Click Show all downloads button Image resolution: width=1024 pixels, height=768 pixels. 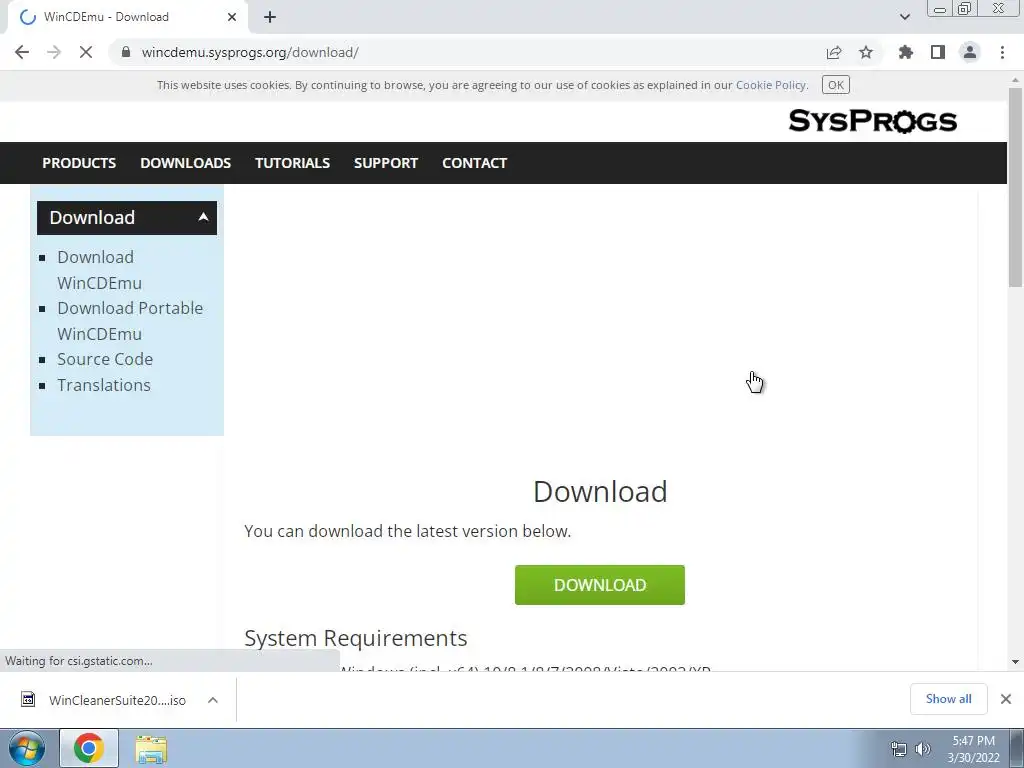948,699
